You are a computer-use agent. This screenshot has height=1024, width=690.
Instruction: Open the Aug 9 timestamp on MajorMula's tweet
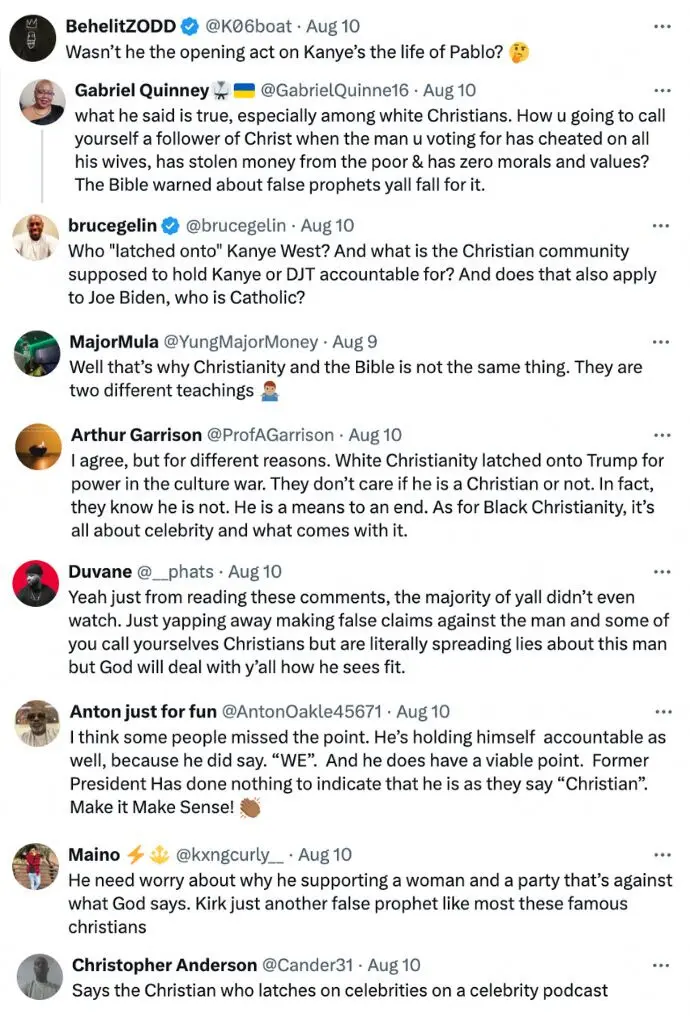point(354,342)
